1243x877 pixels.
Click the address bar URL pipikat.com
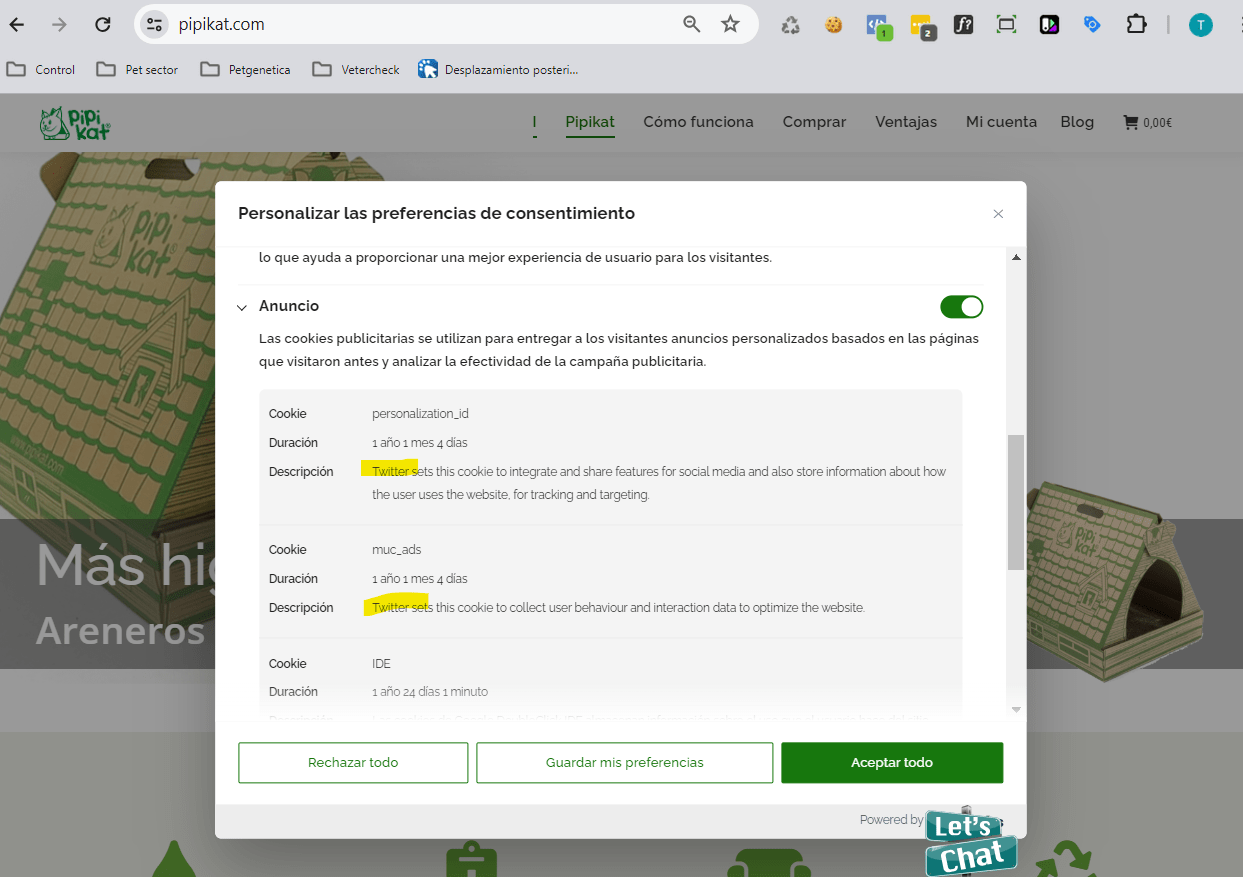(222, 24)
